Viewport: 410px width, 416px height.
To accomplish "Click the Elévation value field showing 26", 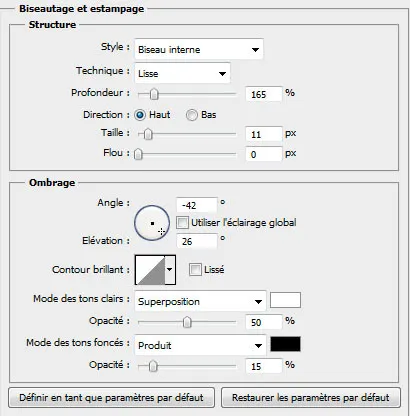I will [x=197, y=241].
